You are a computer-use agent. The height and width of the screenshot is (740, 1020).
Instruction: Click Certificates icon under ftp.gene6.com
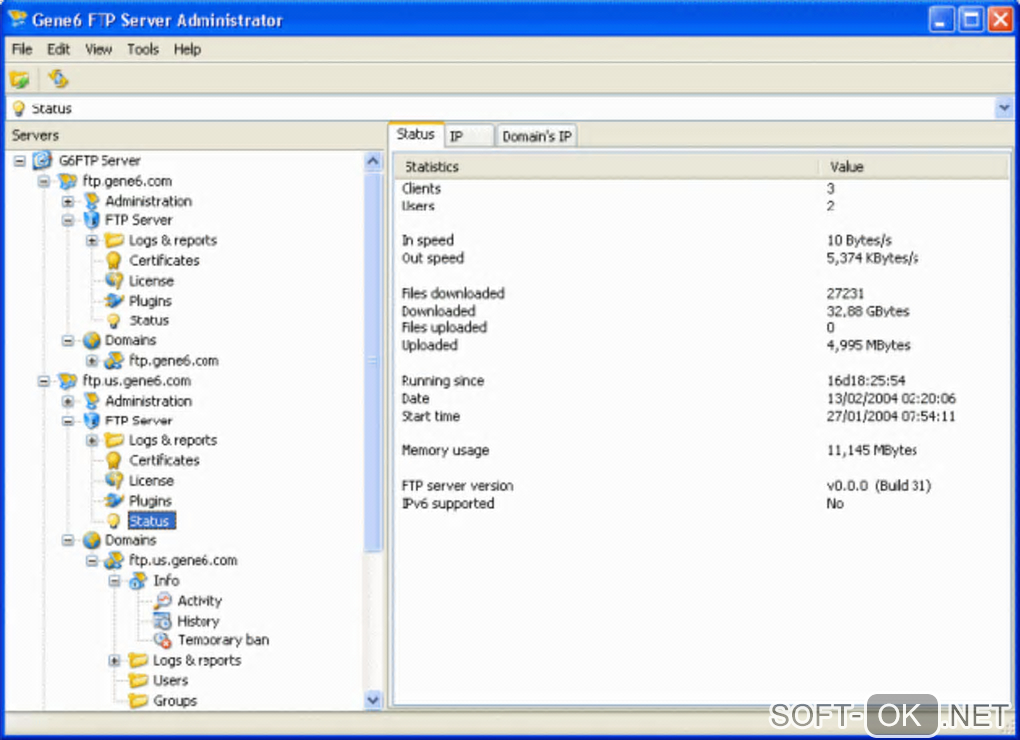pos(114,261)
